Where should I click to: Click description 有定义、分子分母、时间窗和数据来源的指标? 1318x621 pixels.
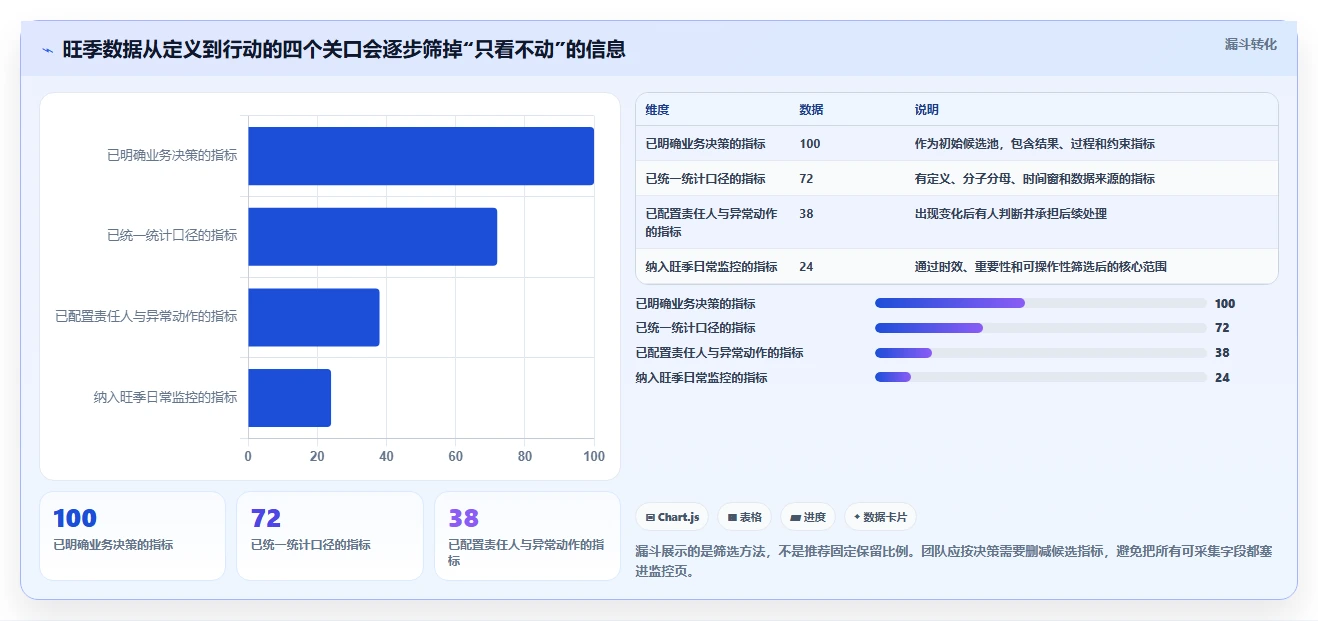click(1034, 179)
